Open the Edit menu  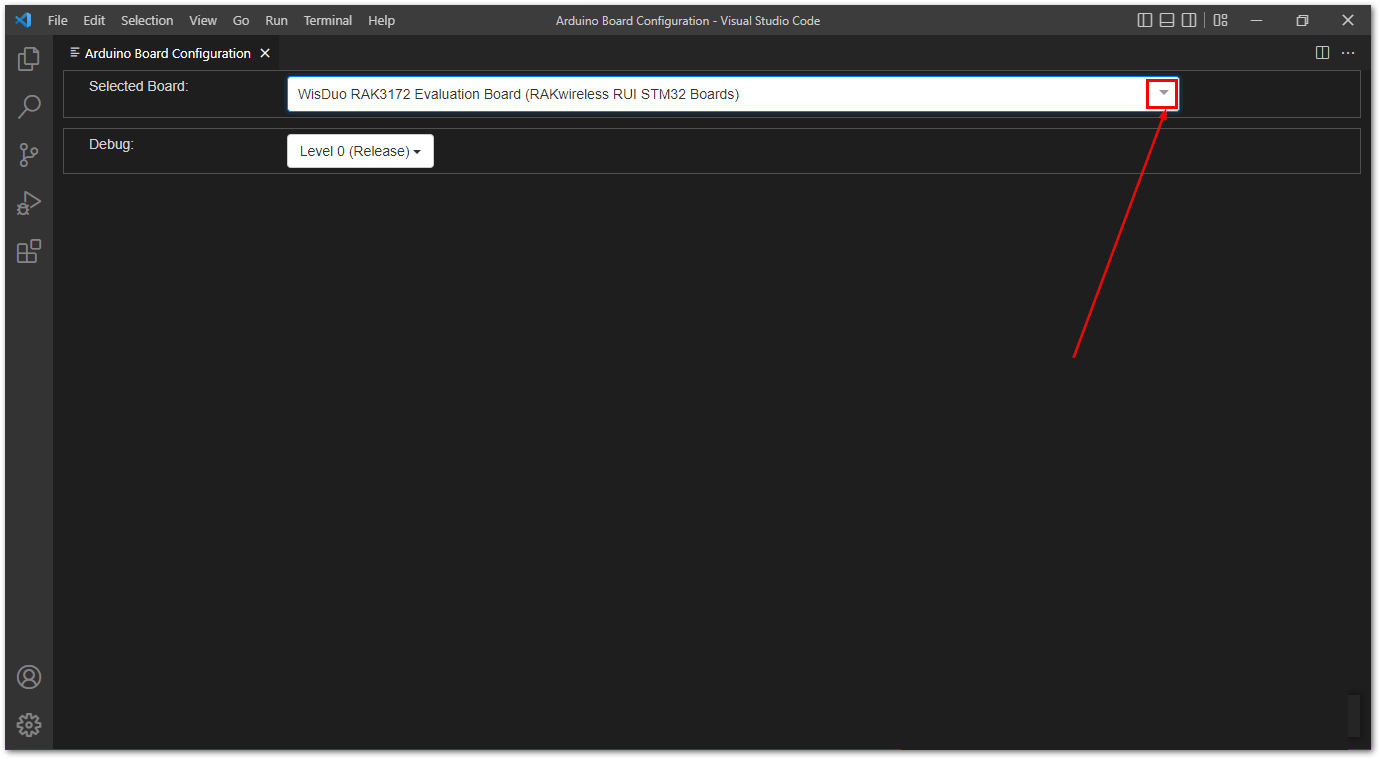(x=94, y=20)
